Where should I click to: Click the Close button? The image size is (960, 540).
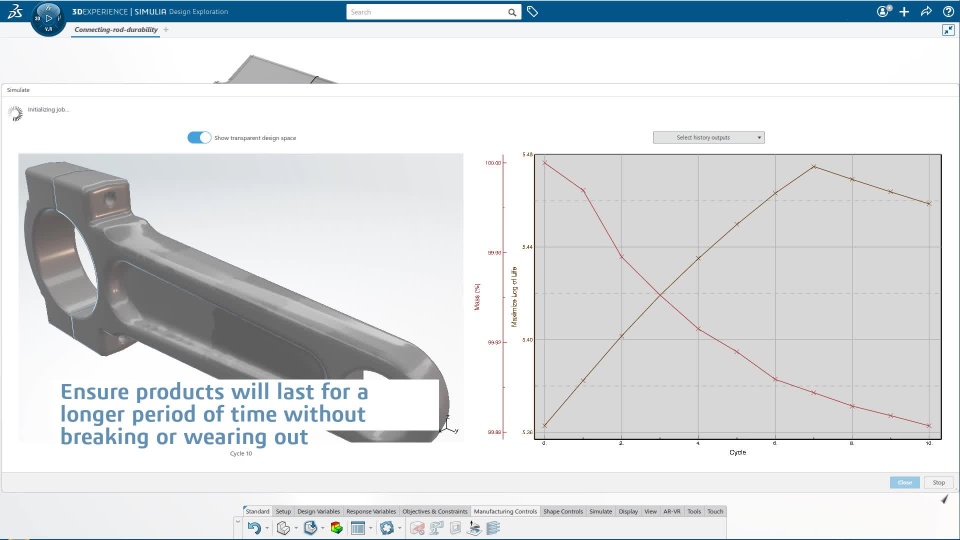pos(904,482)
